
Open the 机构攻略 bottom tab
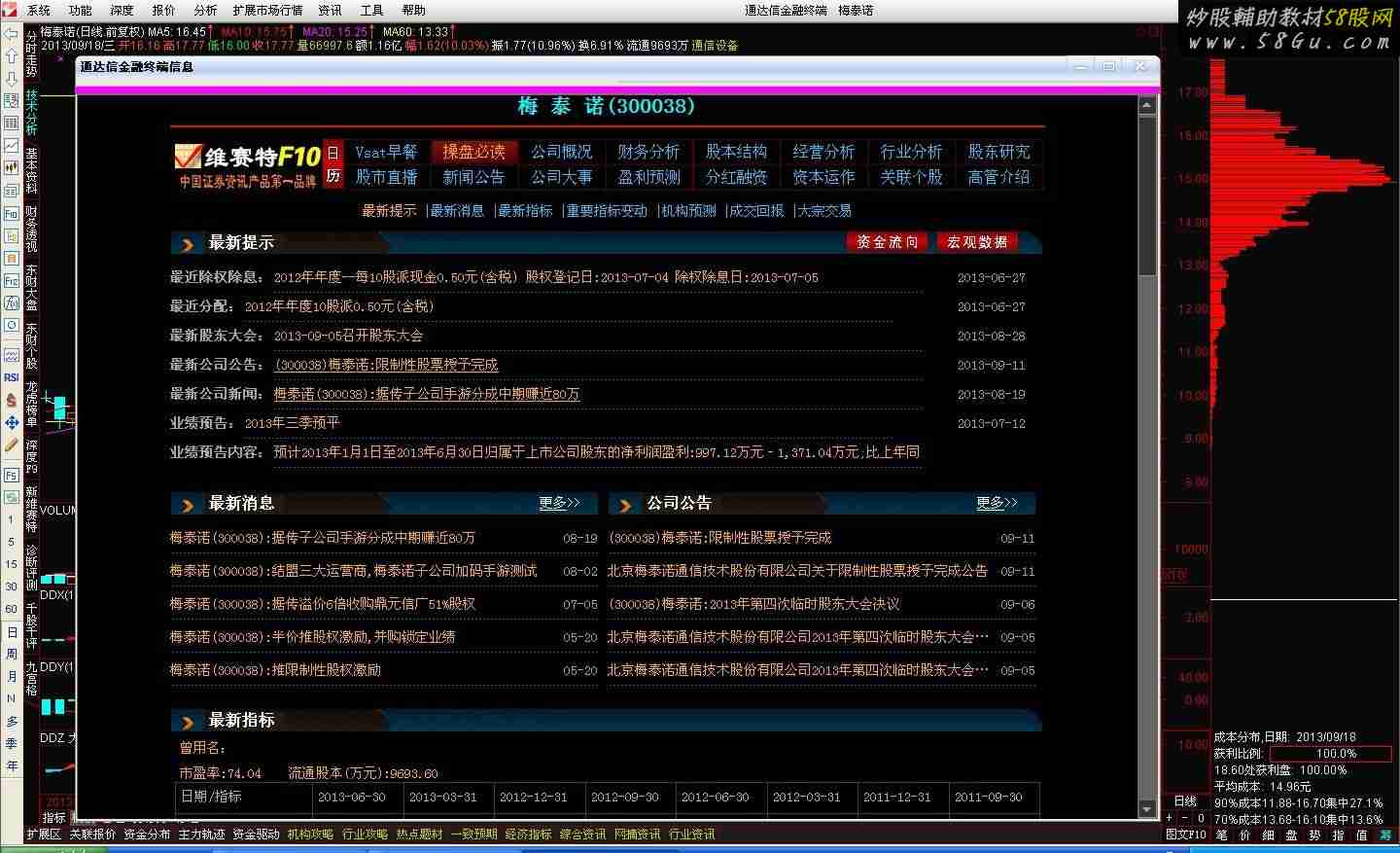coord(310,835)
